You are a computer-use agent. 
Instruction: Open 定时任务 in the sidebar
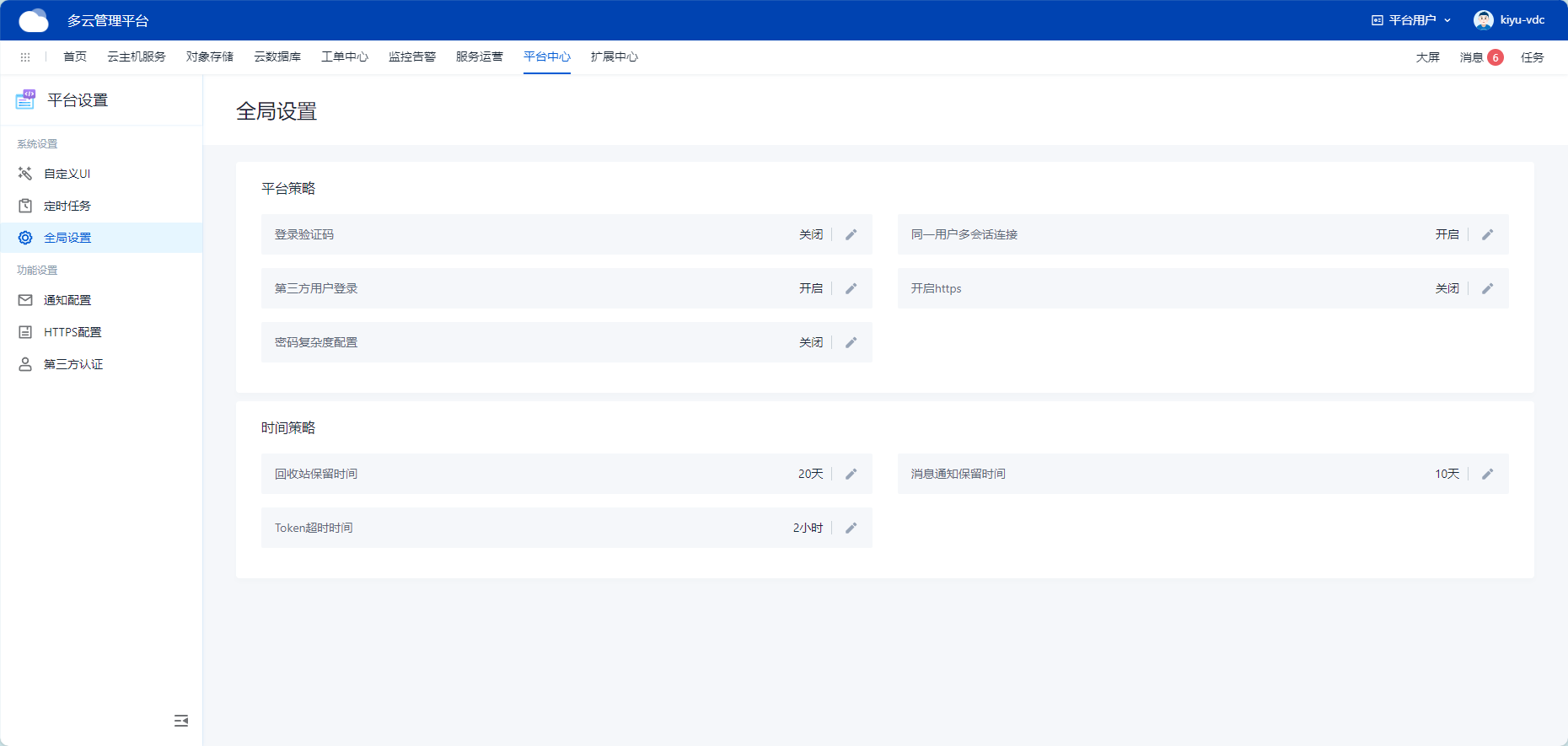coord(67,206)
